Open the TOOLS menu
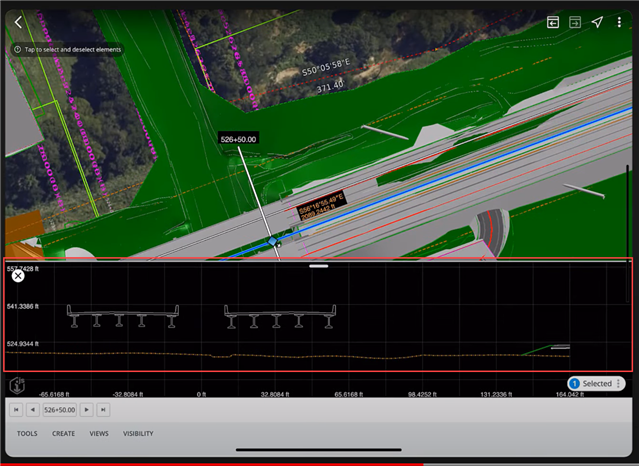This screenshot has width=639, height=466. click(27, 434)
